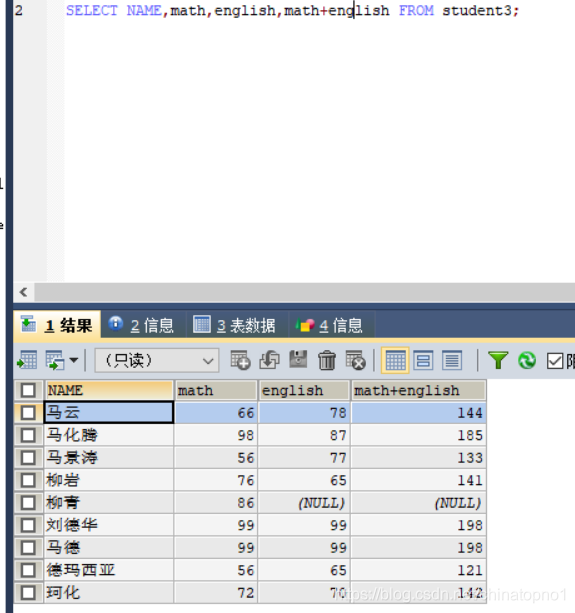Click the green refresh icon

pos(527,360)
